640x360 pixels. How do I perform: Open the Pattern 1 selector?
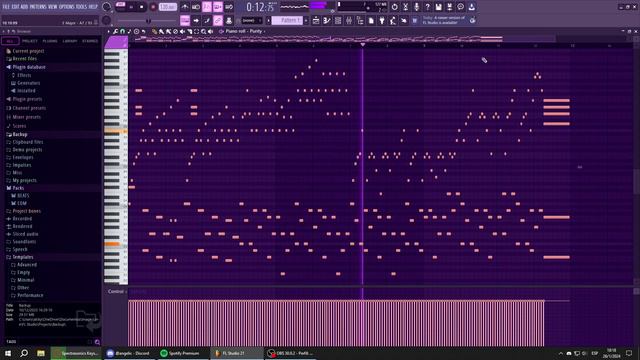pos(287,20)
